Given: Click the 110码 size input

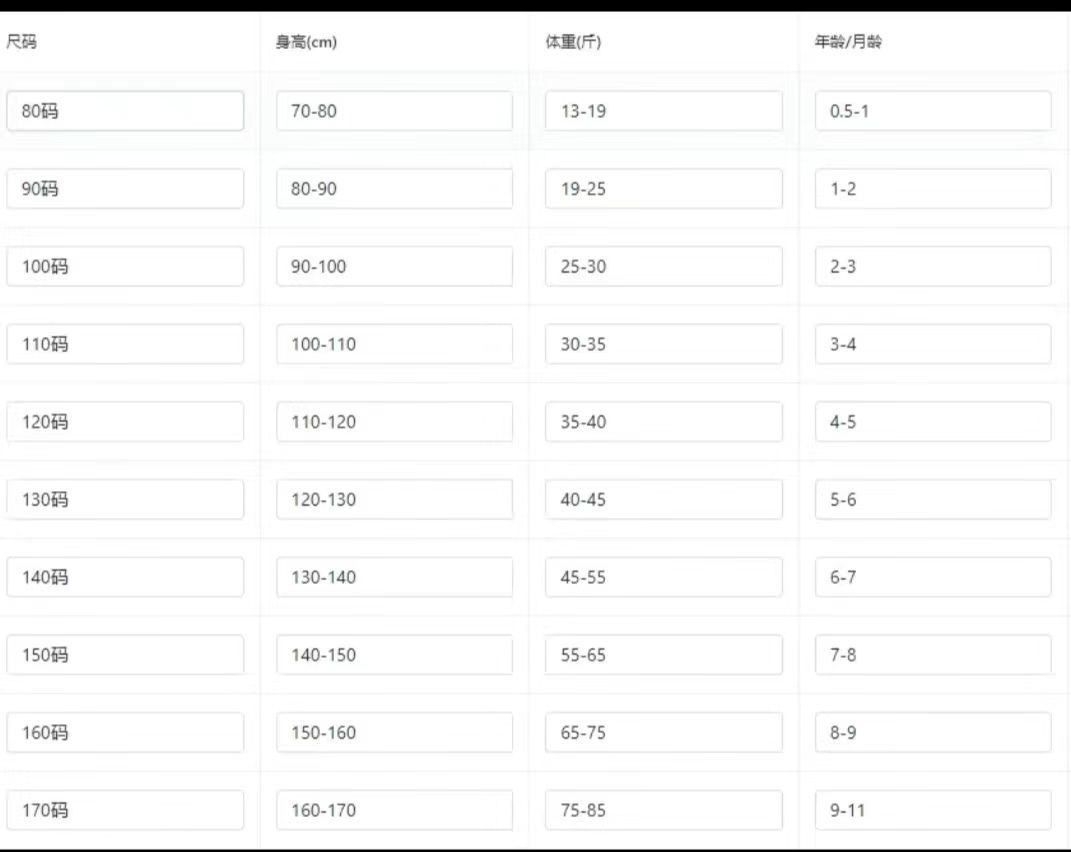Looking at the screenshot, I should click(x=125, y=344).
